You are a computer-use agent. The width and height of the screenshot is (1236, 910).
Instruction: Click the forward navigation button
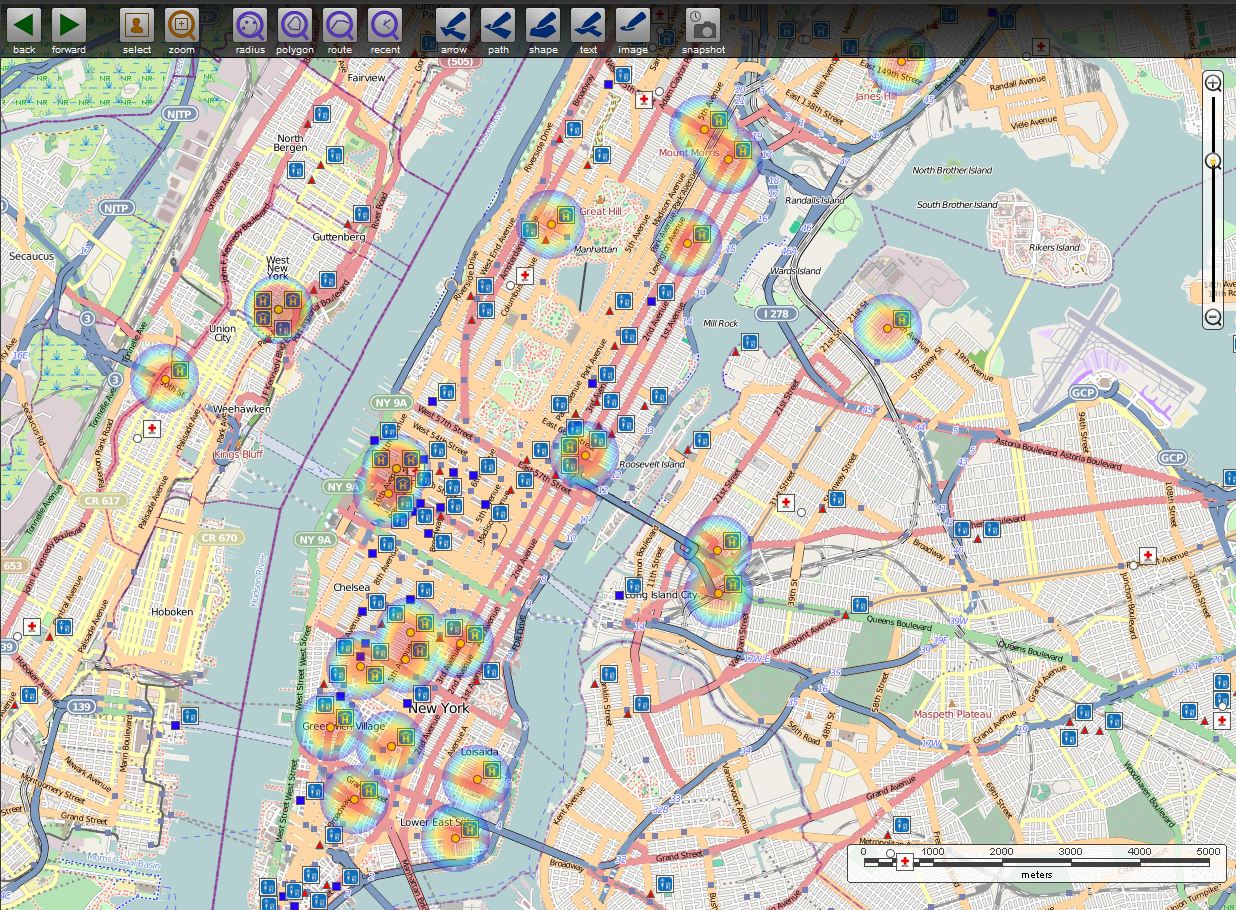pyautogui.click(x=67, y=25)
